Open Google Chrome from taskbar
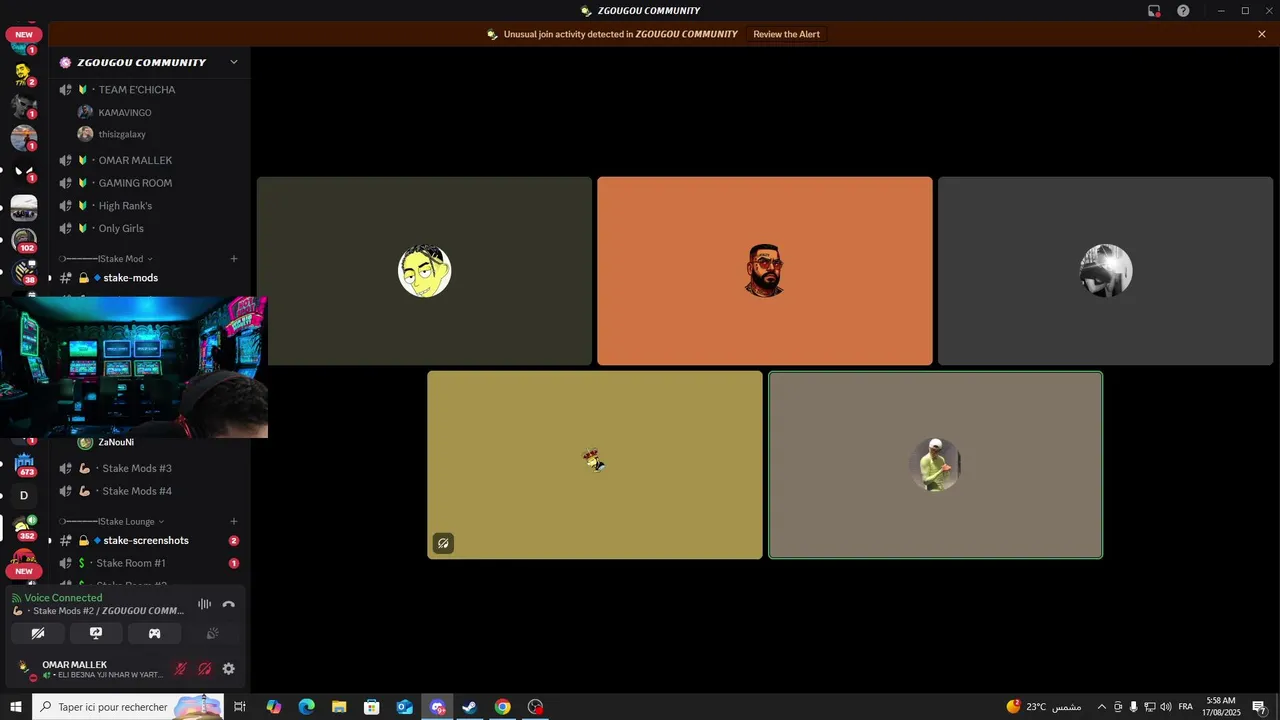Screen dimensions: 1280x720 pos(502,707)
